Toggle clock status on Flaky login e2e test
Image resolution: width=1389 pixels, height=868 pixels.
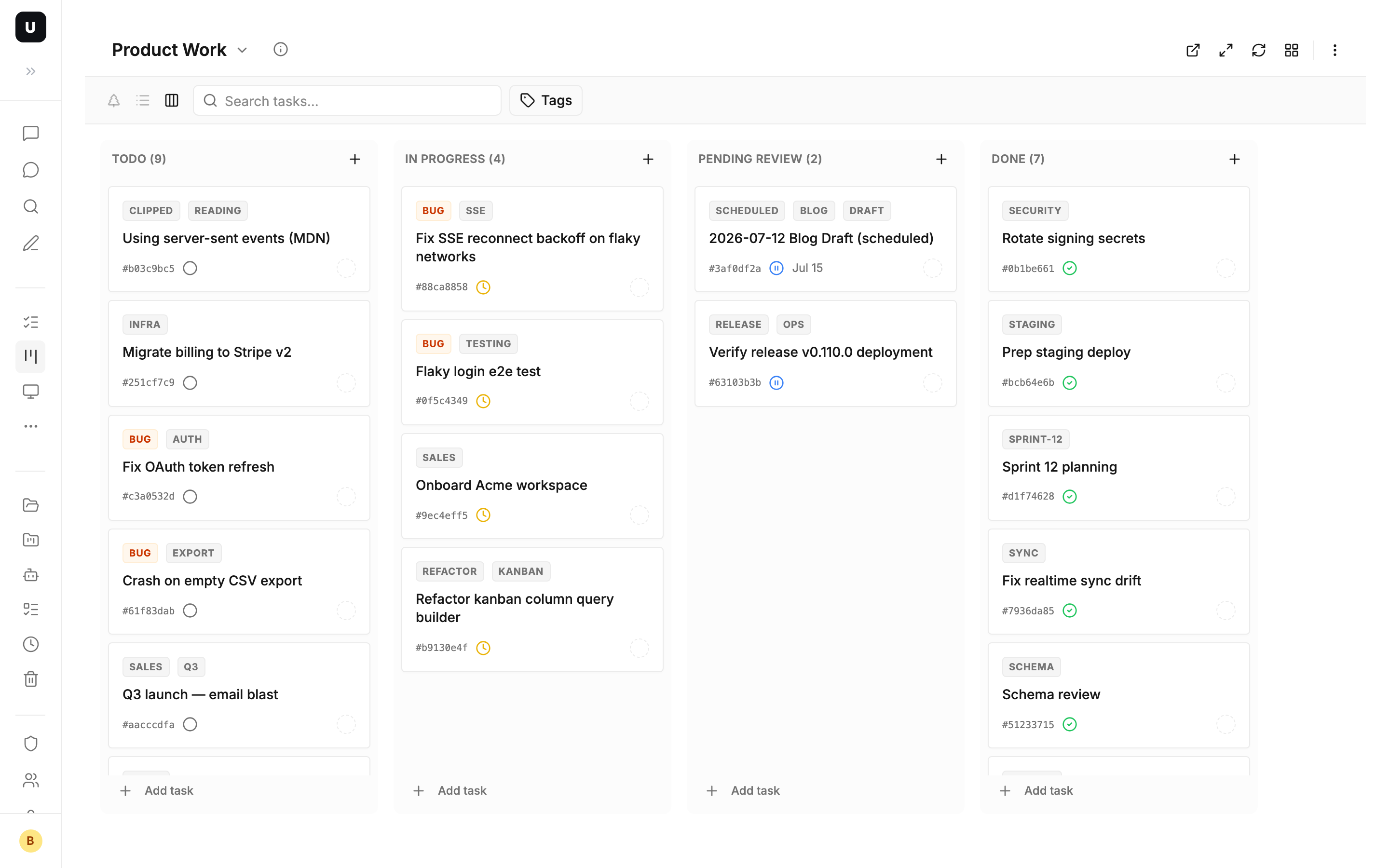[483, 401]
